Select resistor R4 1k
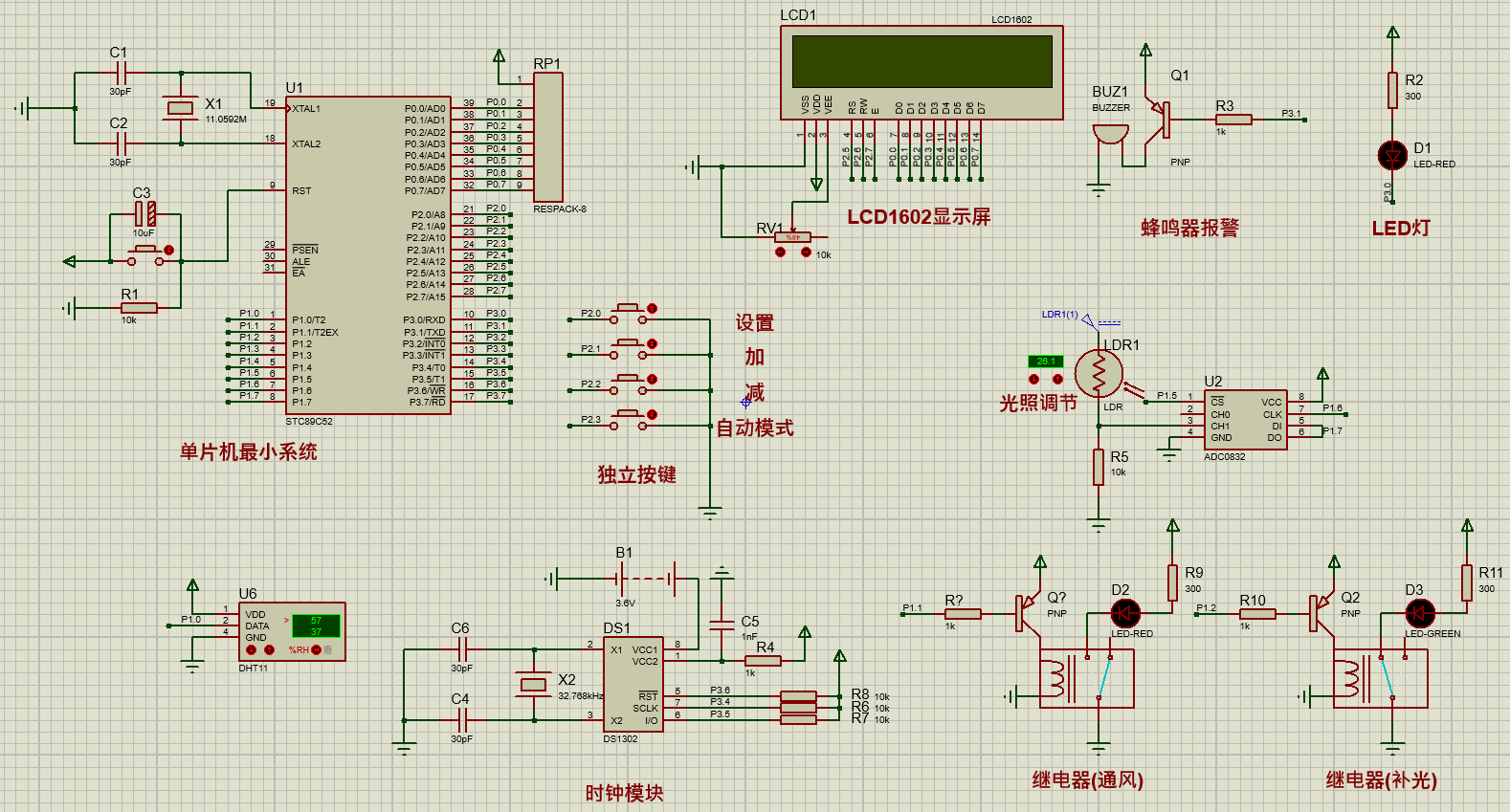The height and width of the screenshot is (812, 1510). [763, 660]
